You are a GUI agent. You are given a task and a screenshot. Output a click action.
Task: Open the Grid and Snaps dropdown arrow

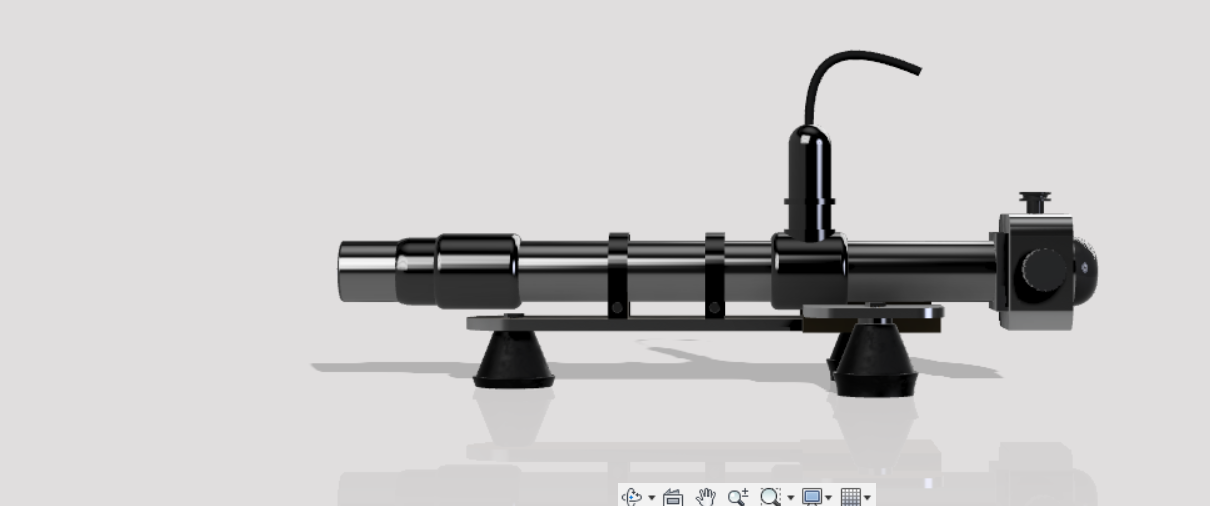(867, 498)
